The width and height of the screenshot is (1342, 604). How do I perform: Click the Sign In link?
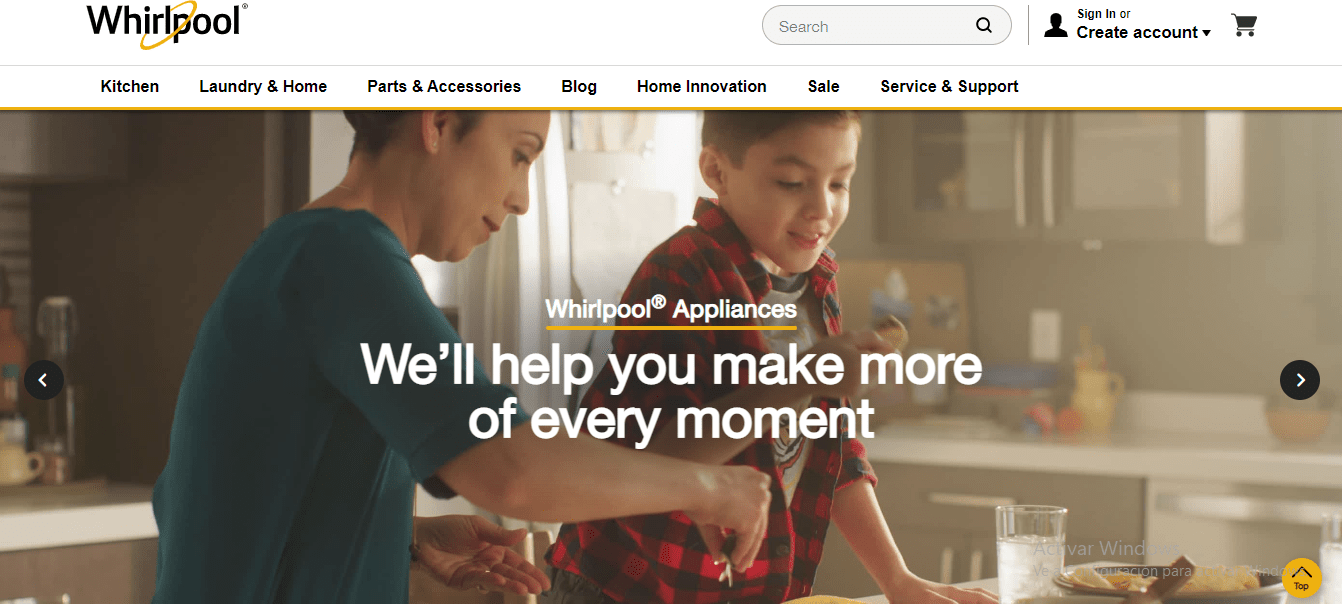(x=1096, y=14)
